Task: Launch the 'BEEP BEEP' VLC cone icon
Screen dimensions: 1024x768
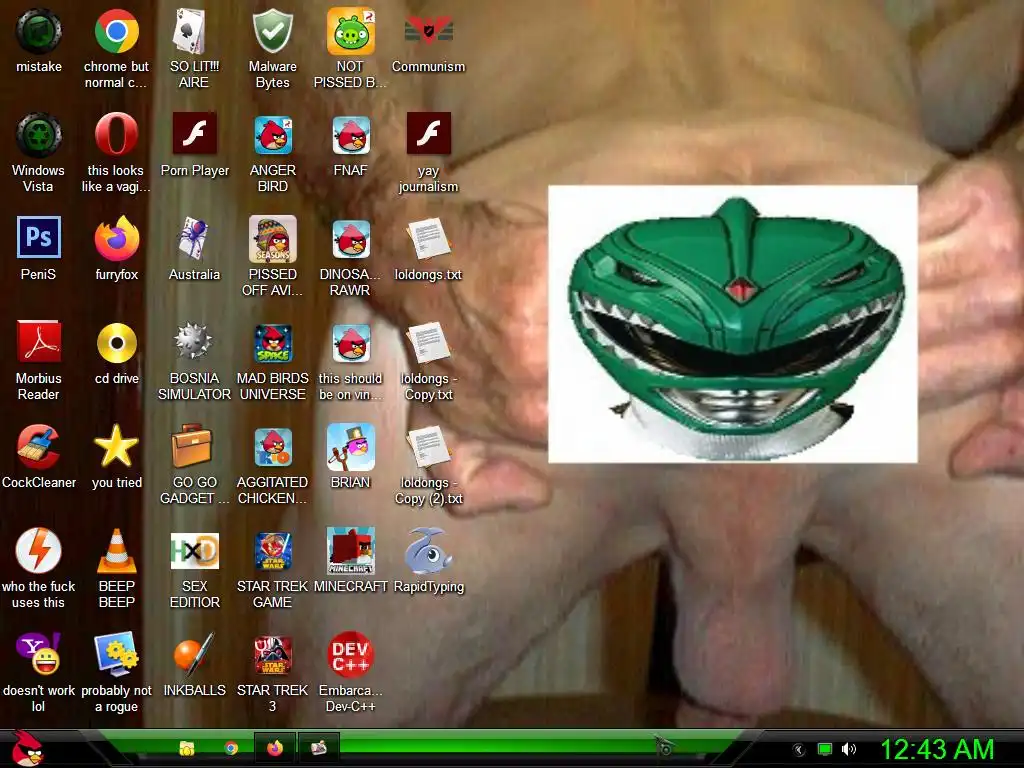Action: click(116, 551)
